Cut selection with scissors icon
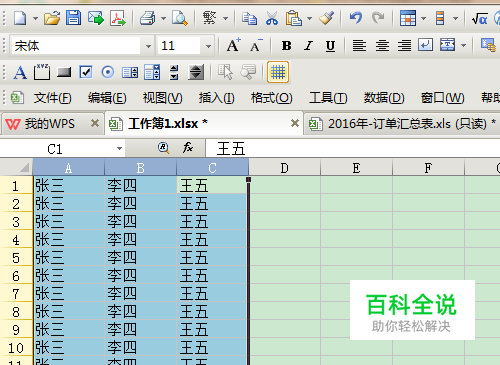Screen dimensions: 500x365 pyautogui.click(x=272, y=18)
